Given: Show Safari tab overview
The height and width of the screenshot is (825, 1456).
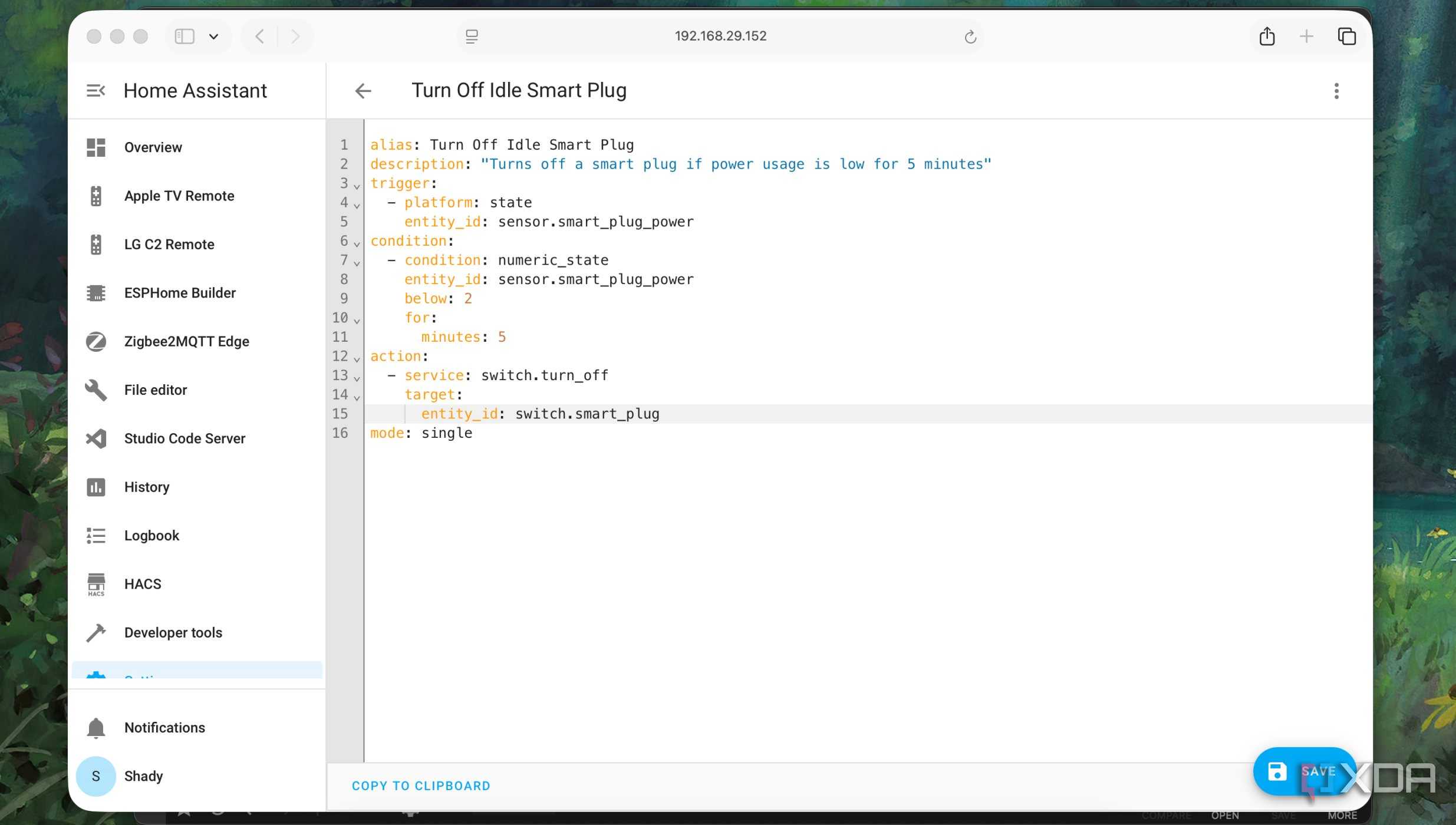Looking at the screenshot, I should [x=1346, y=36].
